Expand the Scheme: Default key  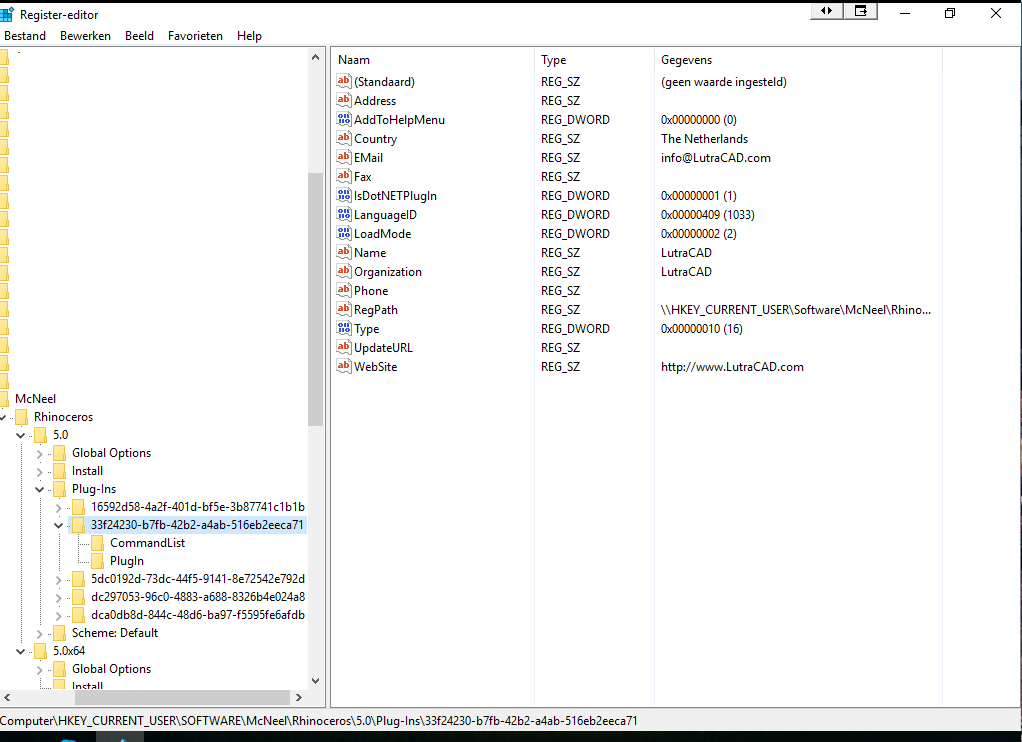40,633
